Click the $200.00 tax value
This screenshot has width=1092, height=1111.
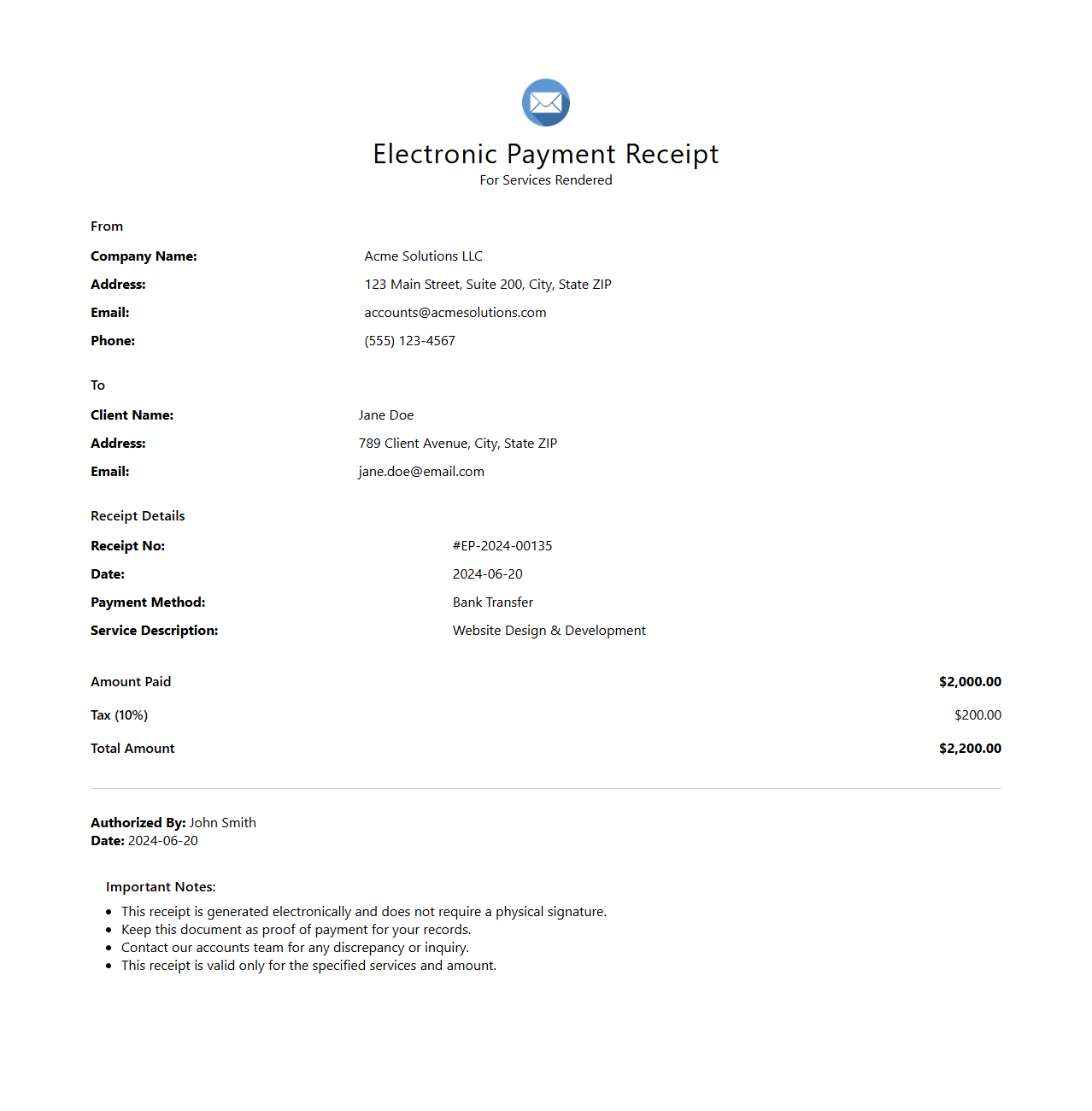tap(978, 715)
